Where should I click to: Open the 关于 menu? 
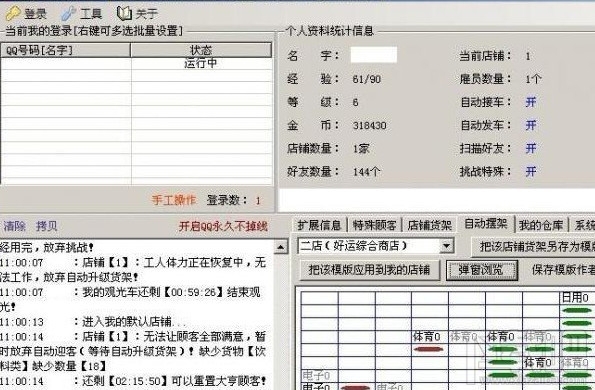(146, 14)
